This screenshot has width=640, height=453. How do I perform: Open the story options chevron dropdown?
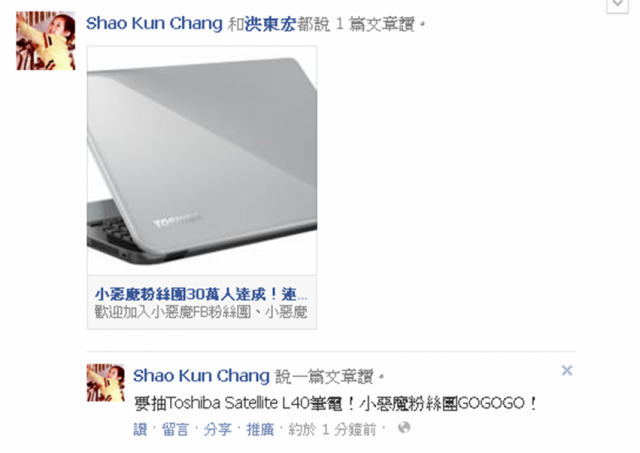click(x=618, y=5)
